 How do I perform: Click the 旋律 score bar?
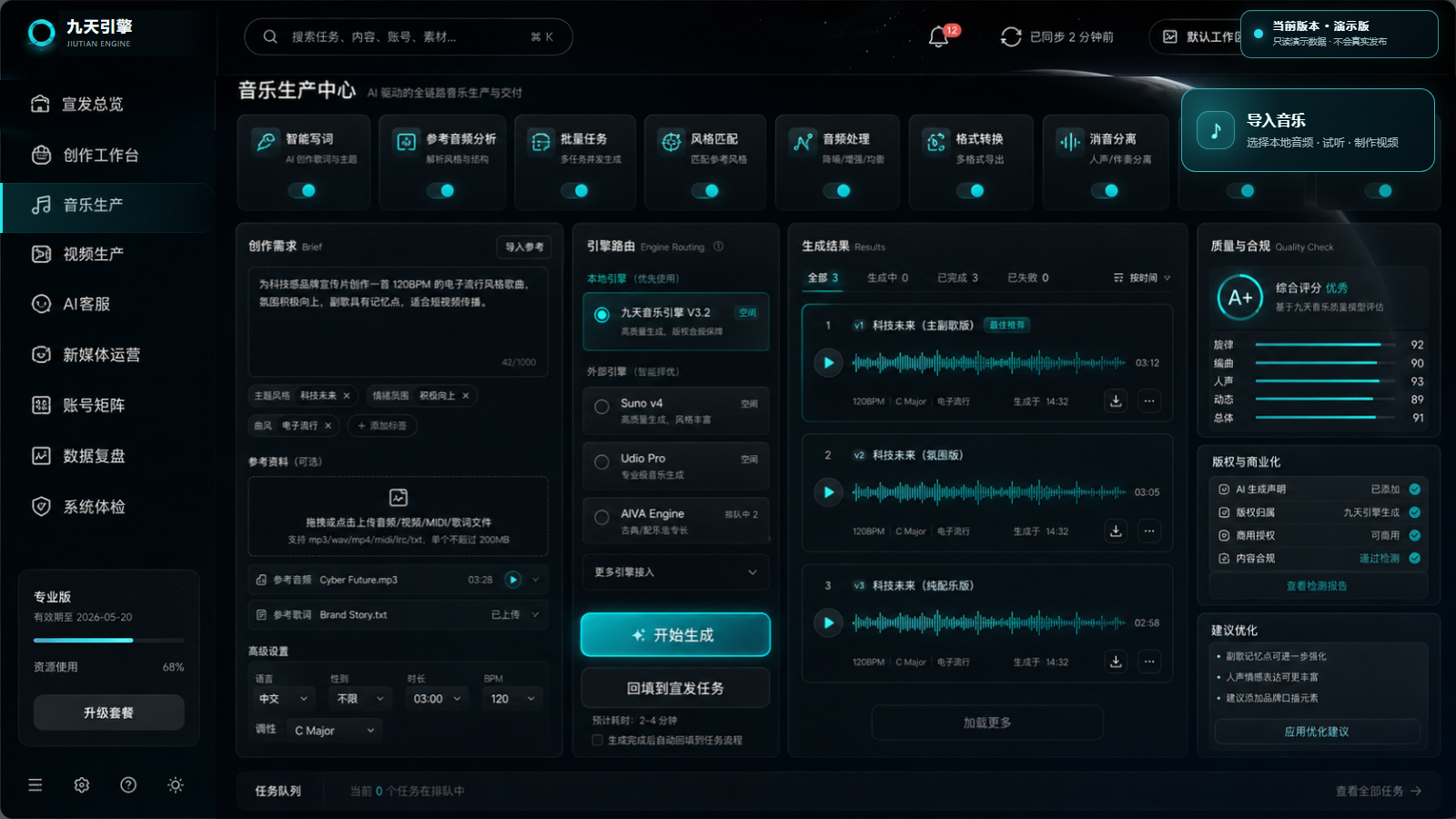(x=1325, y=345)
